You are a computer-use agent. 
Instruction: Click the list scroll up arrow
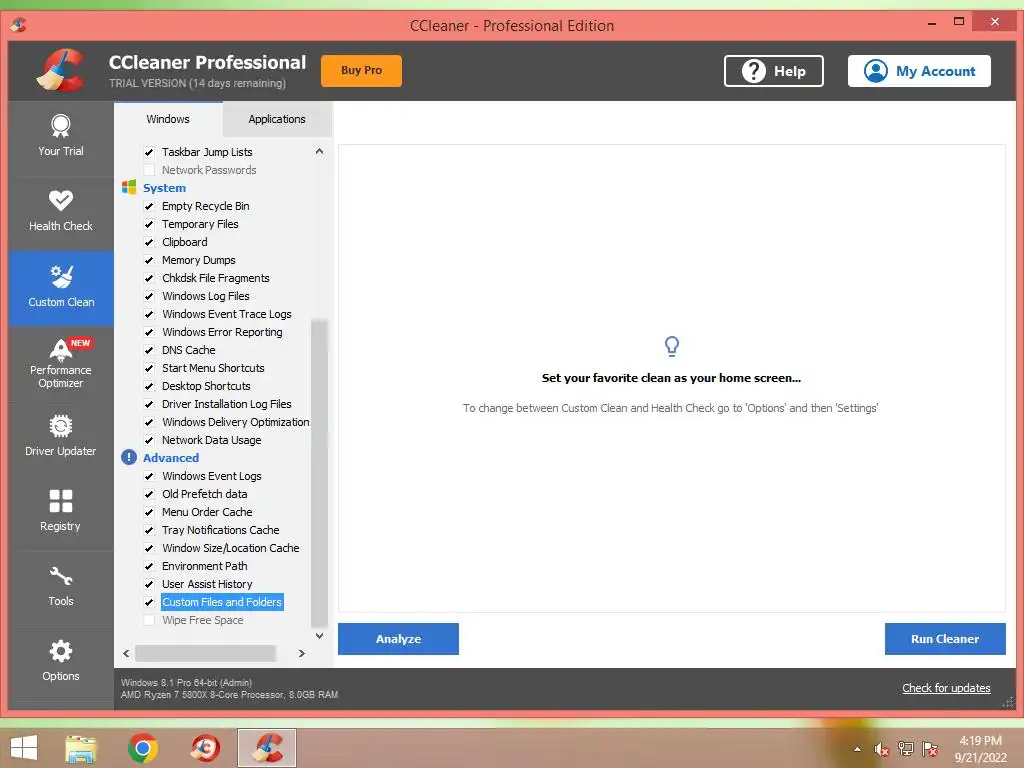pyautogui.click(x=319, y=152)
